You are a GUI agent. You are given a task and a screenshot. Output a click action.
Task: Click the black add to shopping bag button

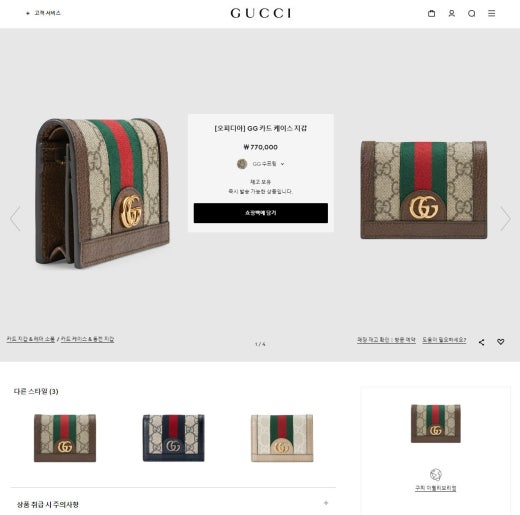point(261,213)
